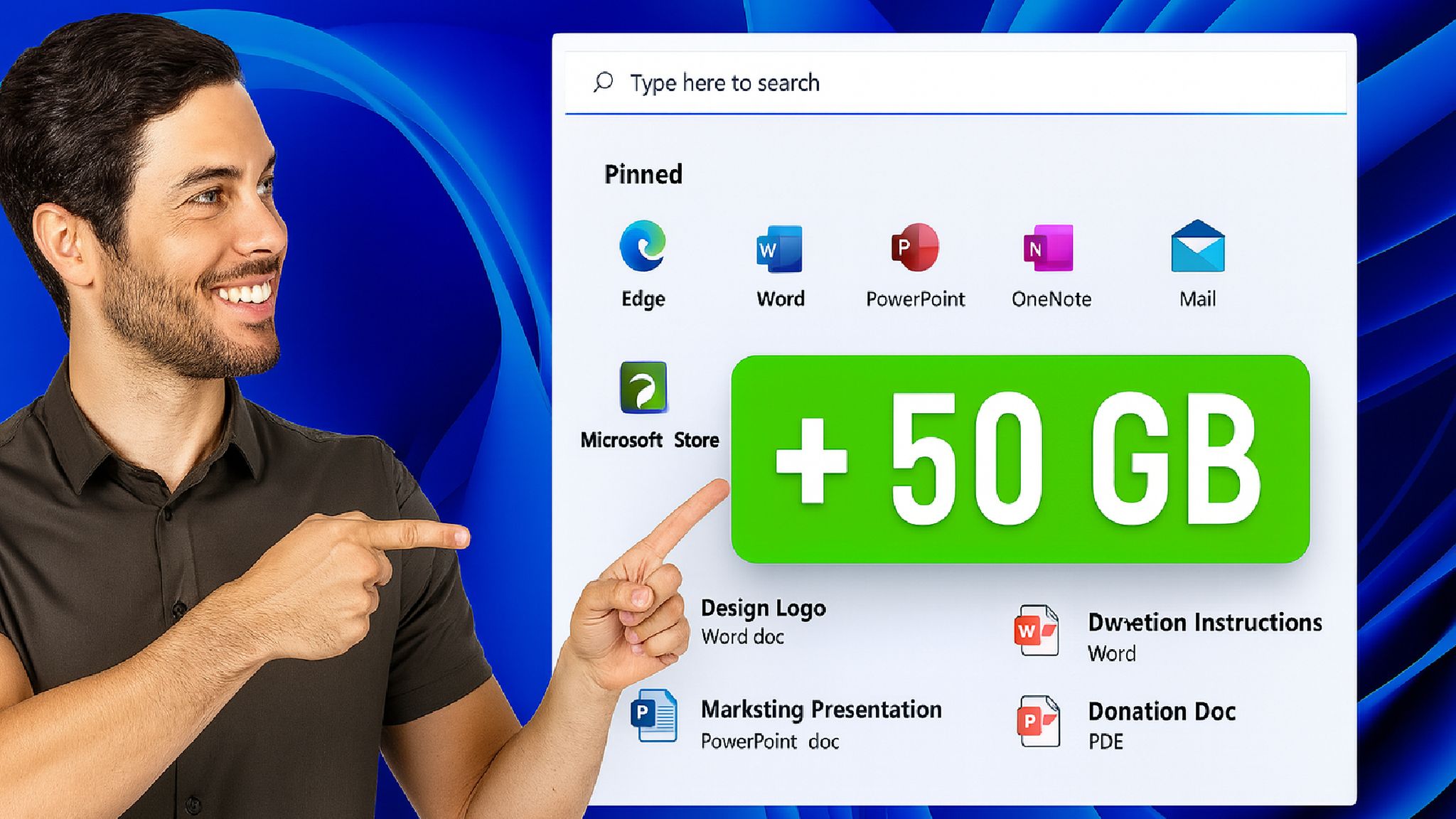Click the Mail label in Pinned apps

[x=1197, y=299]
